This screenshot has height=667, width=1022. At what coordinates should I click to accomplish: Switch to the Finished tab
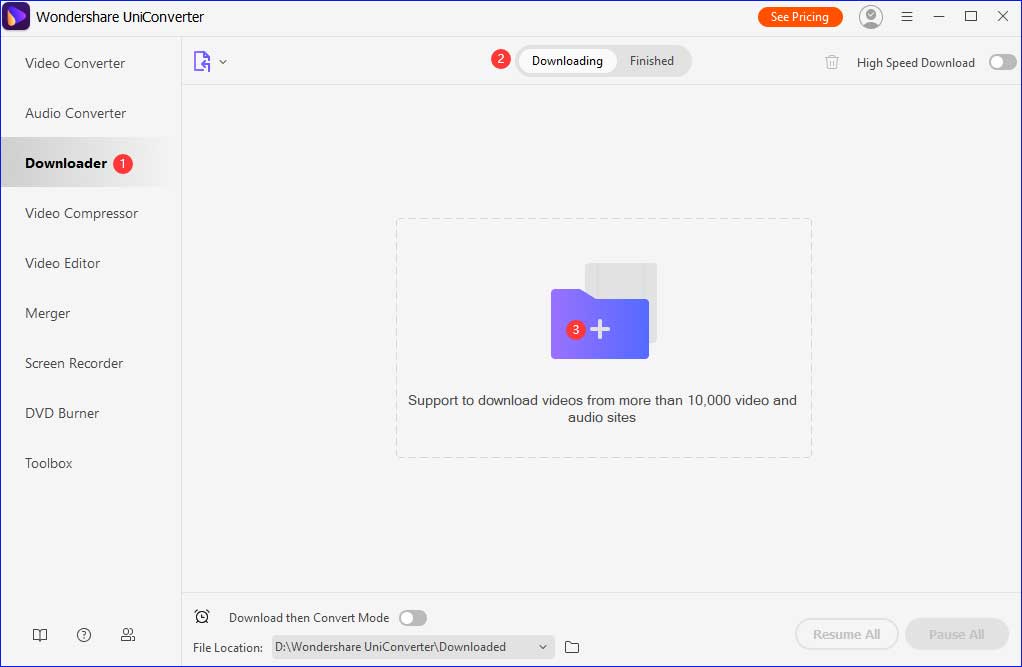tap(652, 61)
